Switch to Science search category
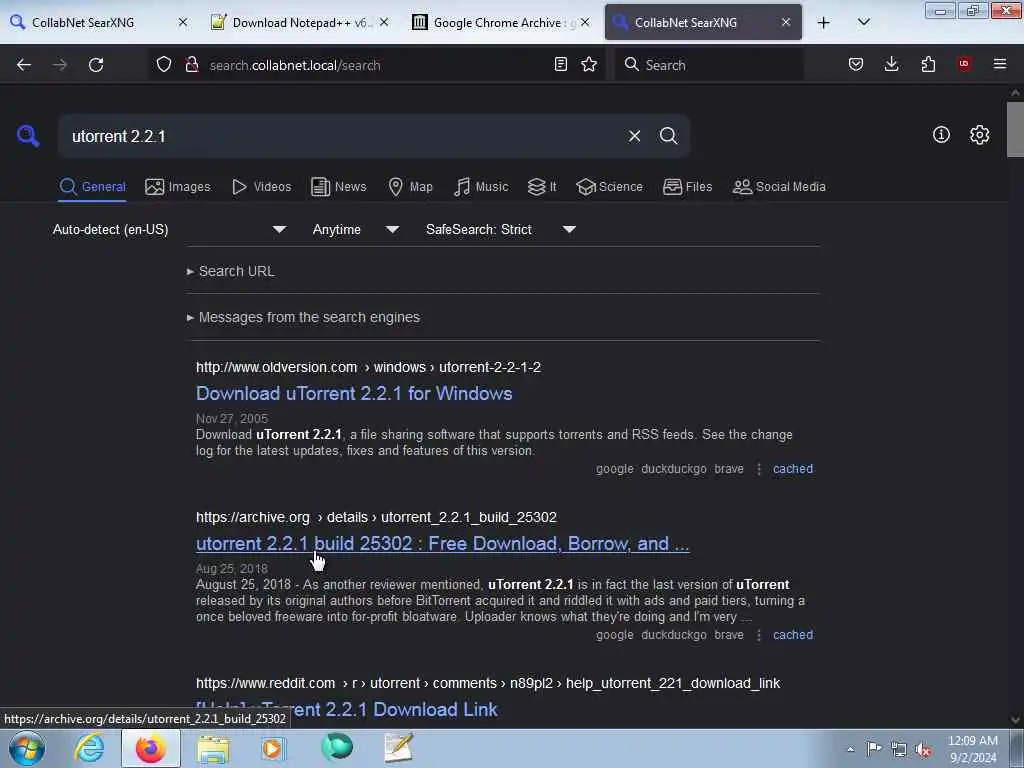 pyautogui.click(x=609, y=187)
